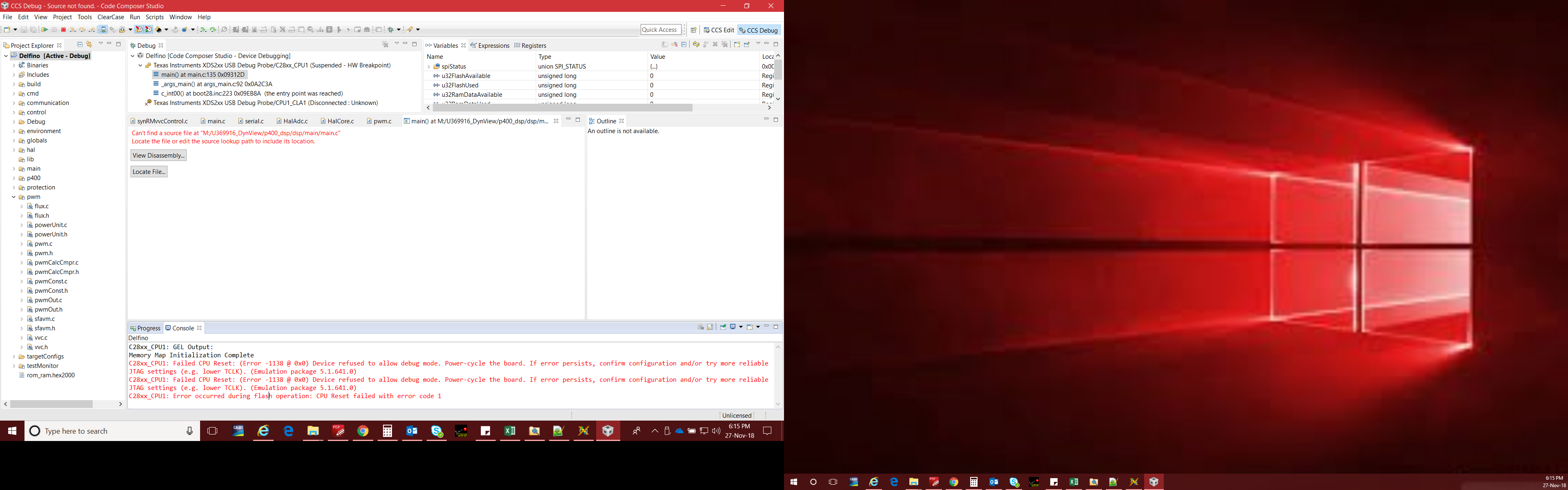Click the green Resume debug button
Screen dimensions: 1568x490
pos(45,30)
